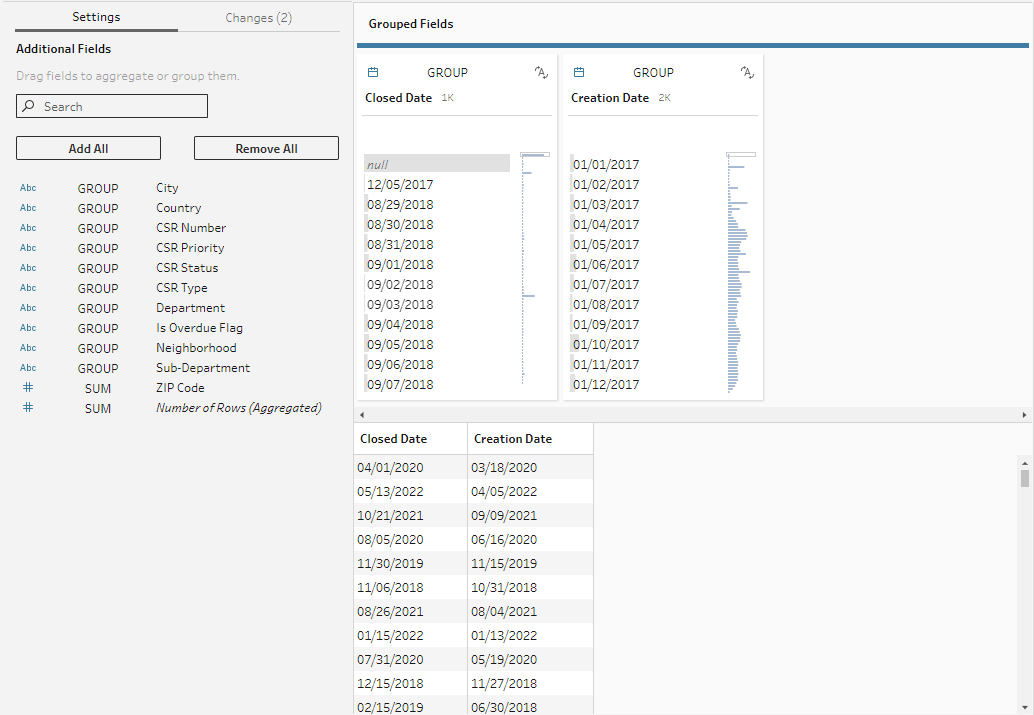Click sort icon on Closed Date card
Viewport: 1034px width, 715px height.
[541, 72]
